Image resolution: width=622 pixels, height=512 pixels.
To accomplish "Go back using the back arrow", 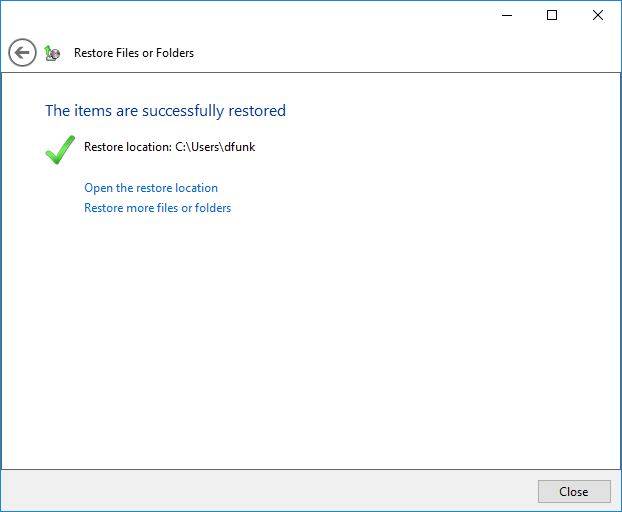I will coord(22,53).
